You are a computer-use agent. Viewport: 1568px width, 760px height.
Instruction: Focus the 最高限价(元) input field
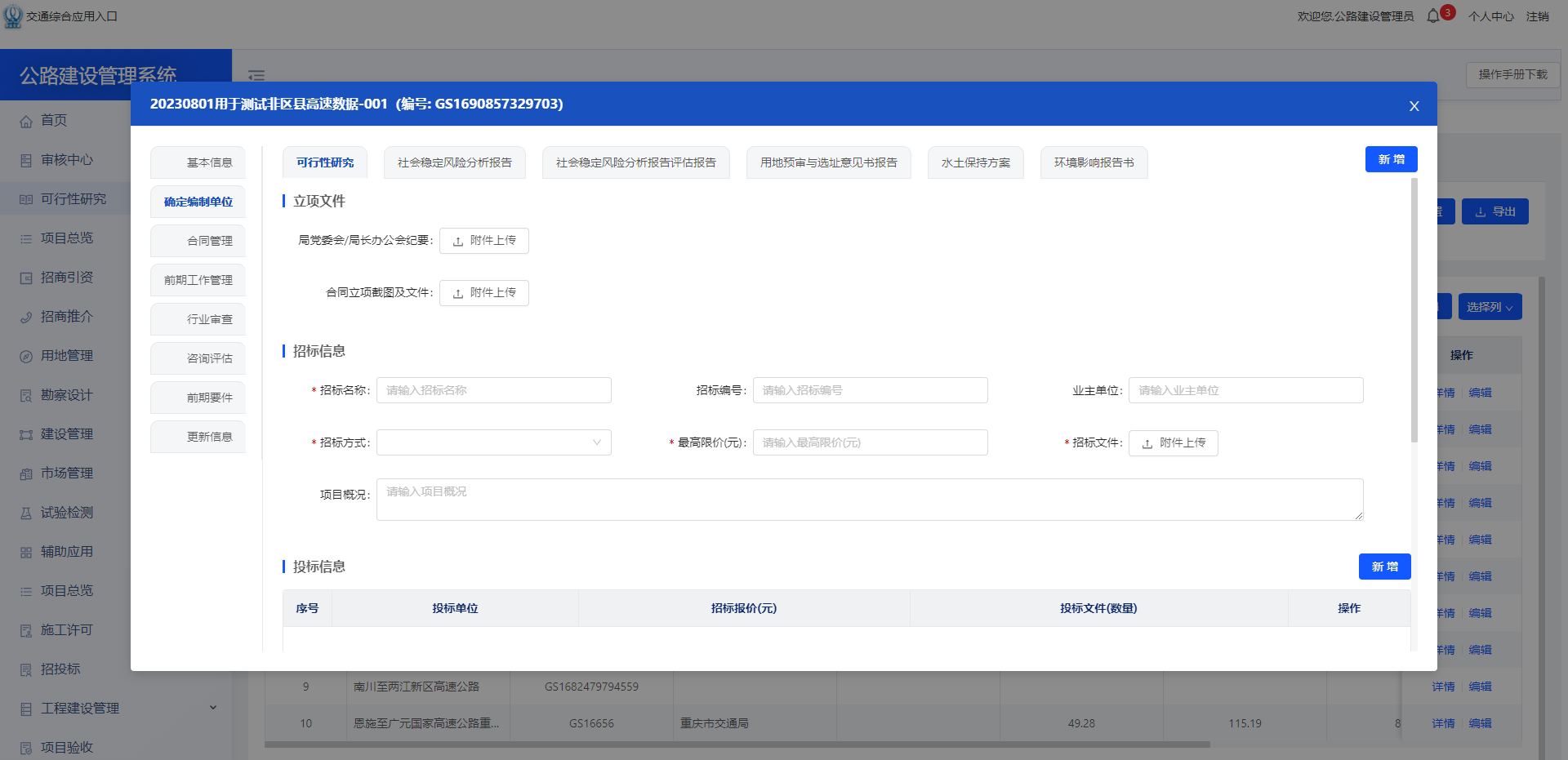871,442
